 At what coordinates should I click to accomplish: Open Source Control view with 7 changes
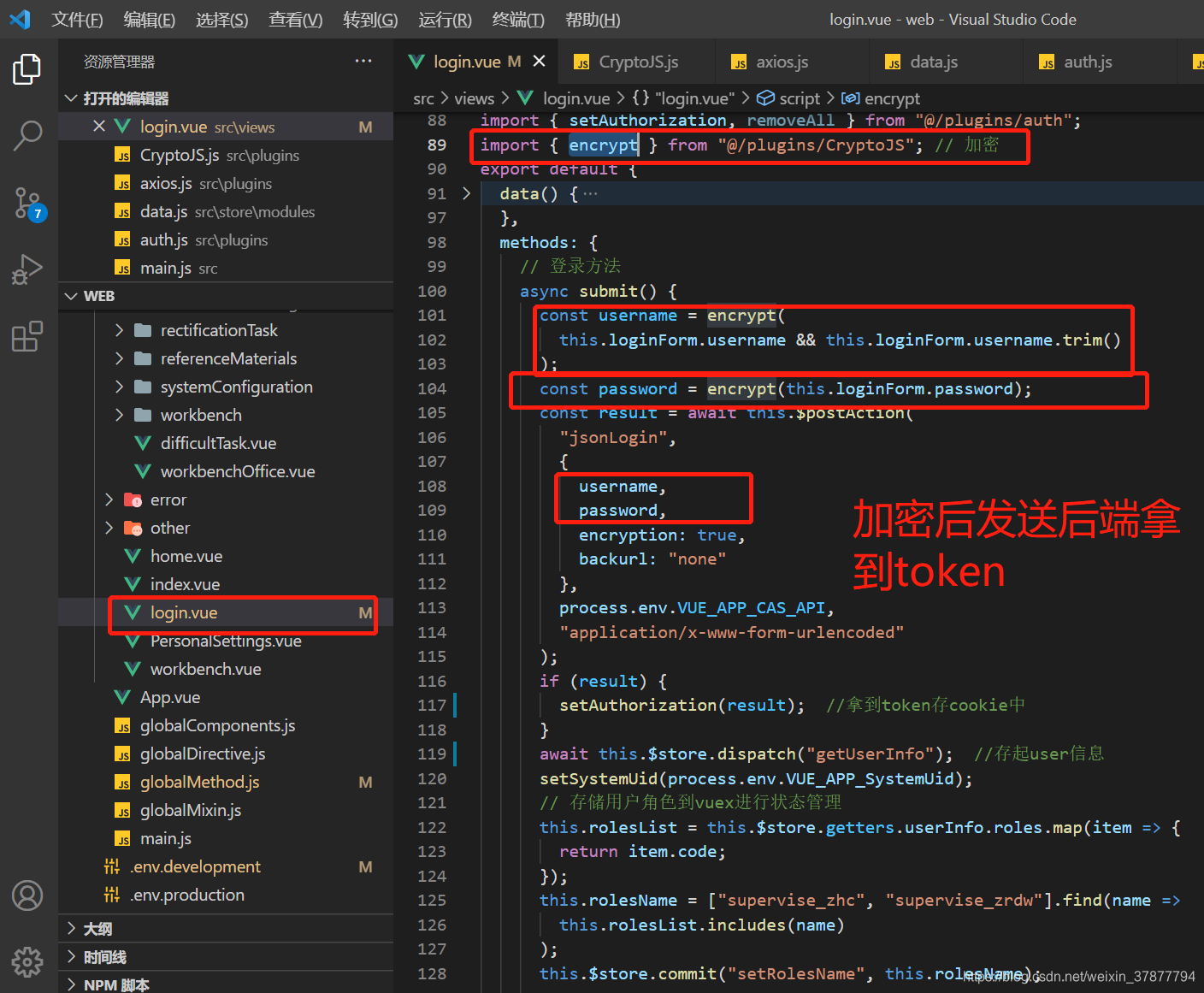tap(27, 204)
